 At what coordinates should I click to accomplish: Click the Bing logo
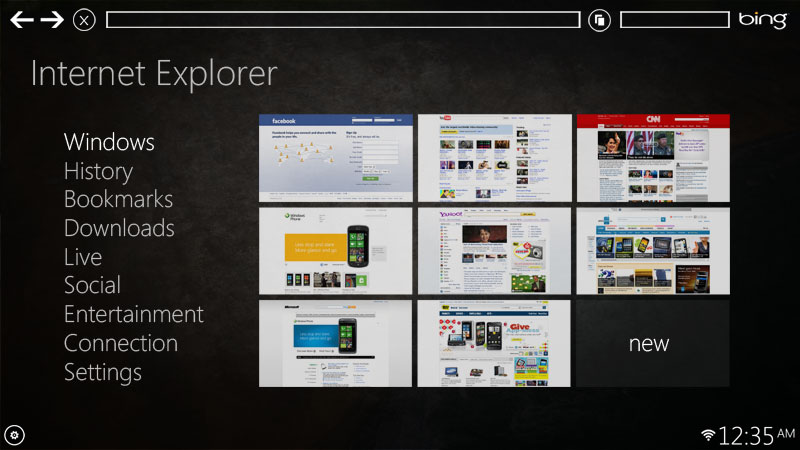pos(763,20)
